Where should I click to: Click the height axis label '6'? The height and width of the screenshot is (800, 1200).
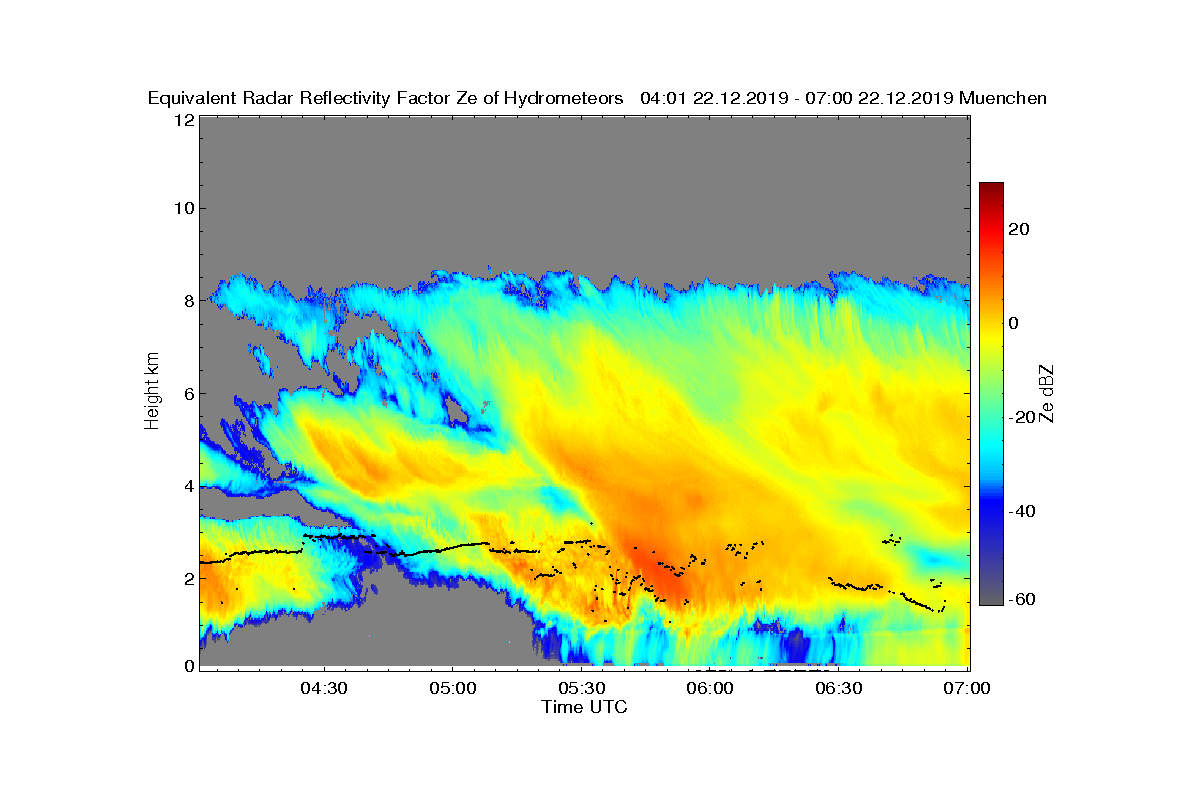[188, 393]
